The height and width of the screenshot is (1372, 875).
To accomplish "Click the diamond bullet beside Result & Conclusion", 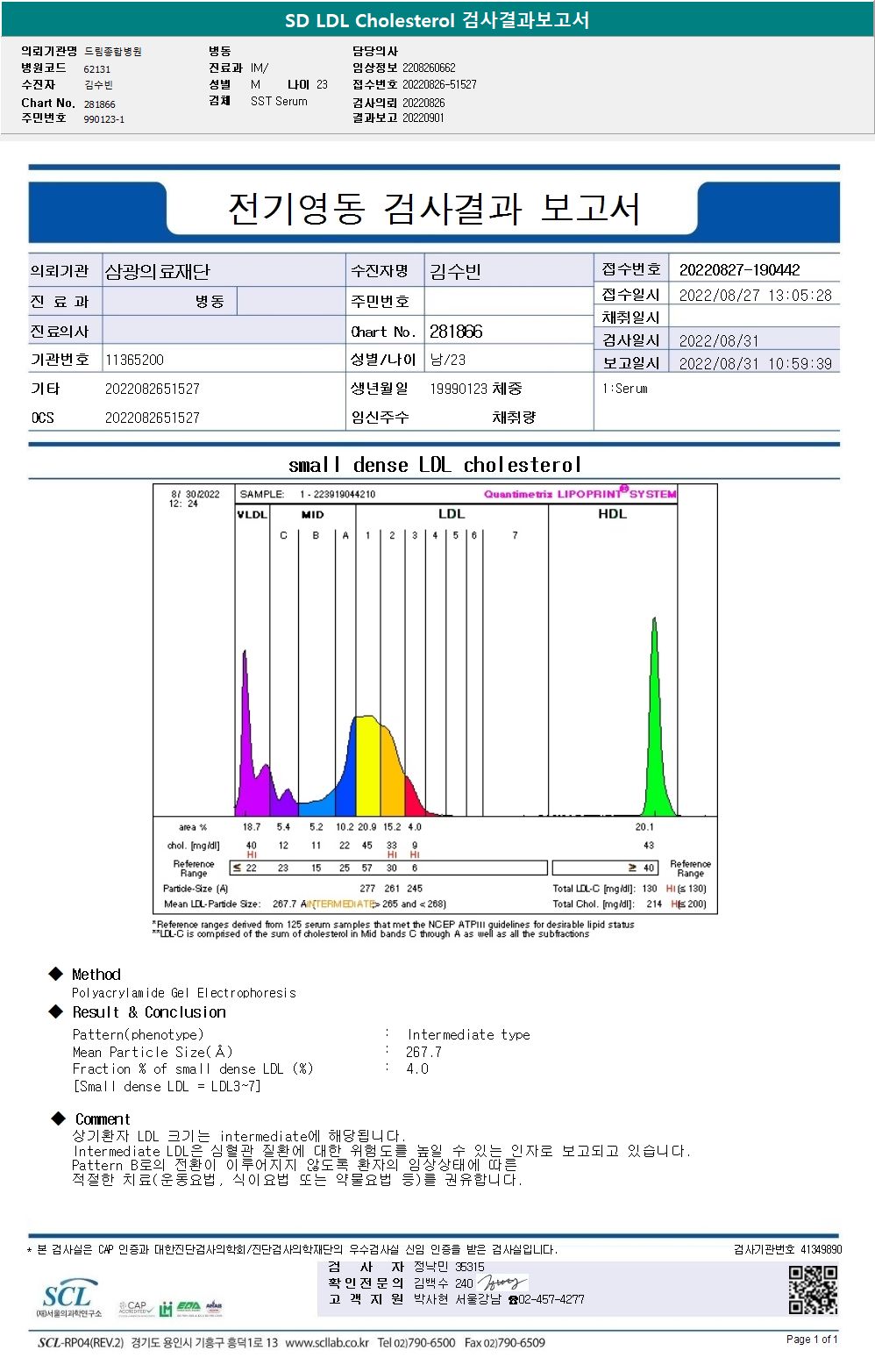I will pos(56,1011).
